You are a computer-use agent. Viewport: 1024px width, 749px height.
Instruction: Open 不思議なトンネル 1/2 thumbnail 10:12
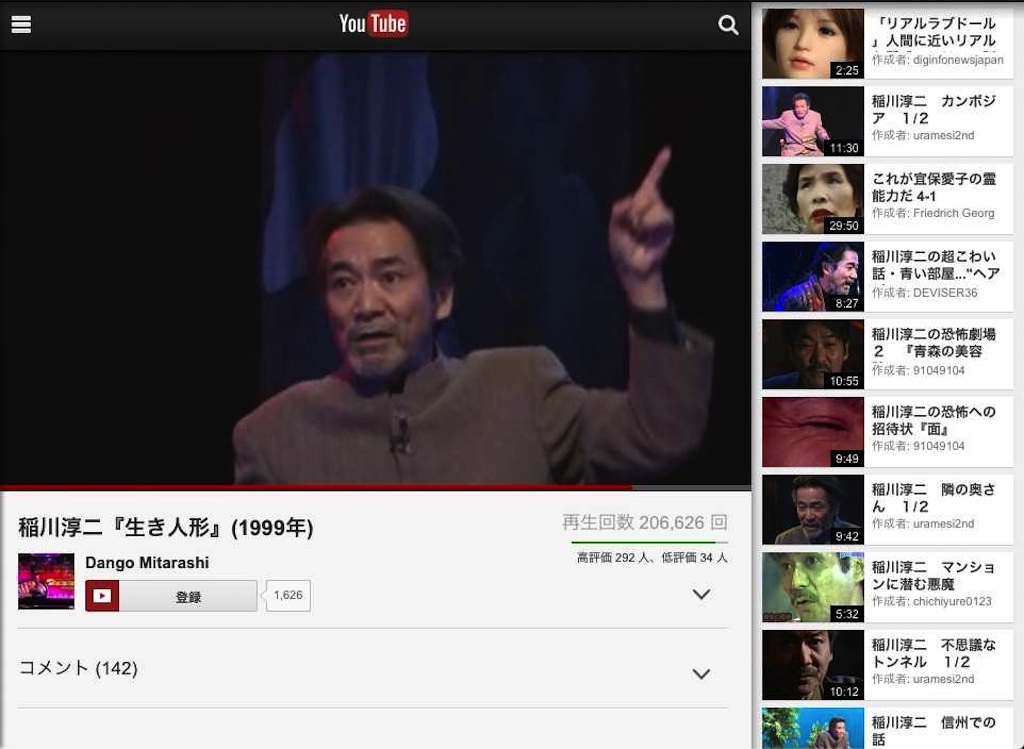pos(813,665)
